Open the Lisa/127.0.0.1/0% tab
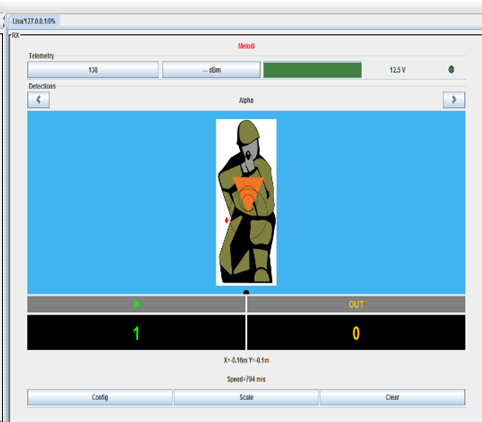The width and height of the screenshot is (482, 422). (34, 21)
